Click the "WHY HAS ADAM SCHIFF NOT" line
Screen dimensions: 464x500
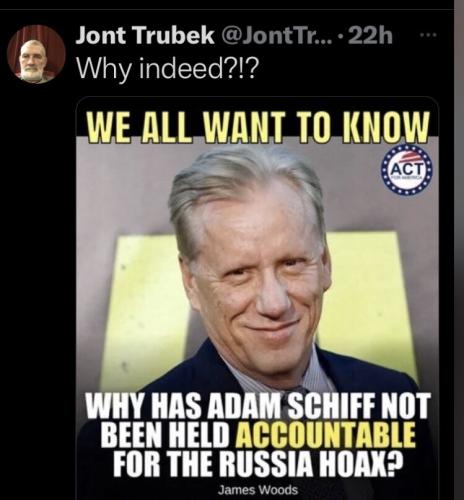coord(258,406)
